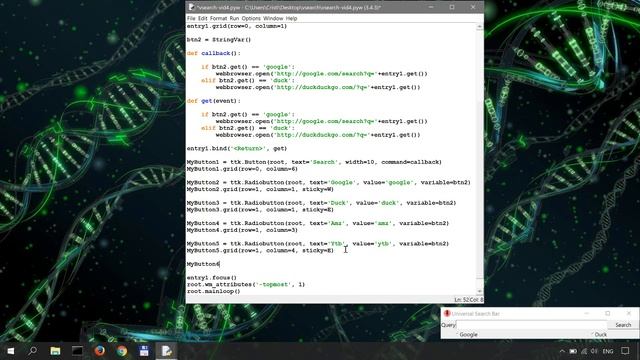Click the editor scrollbar up arrow
Viewport: 640px width, 360px height.
click(480, 27)
